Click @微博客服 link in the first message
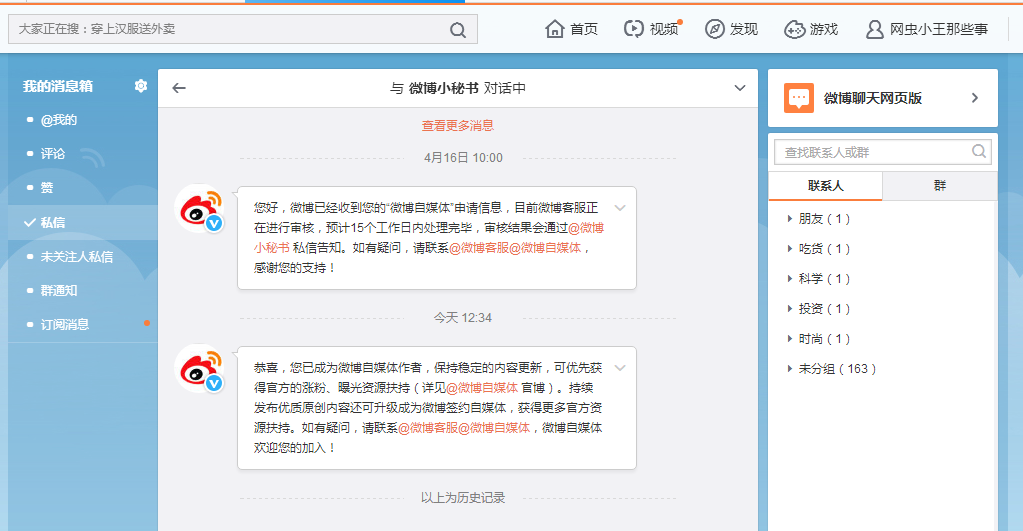Viewport: 1023px width, 531px height. 479,248
